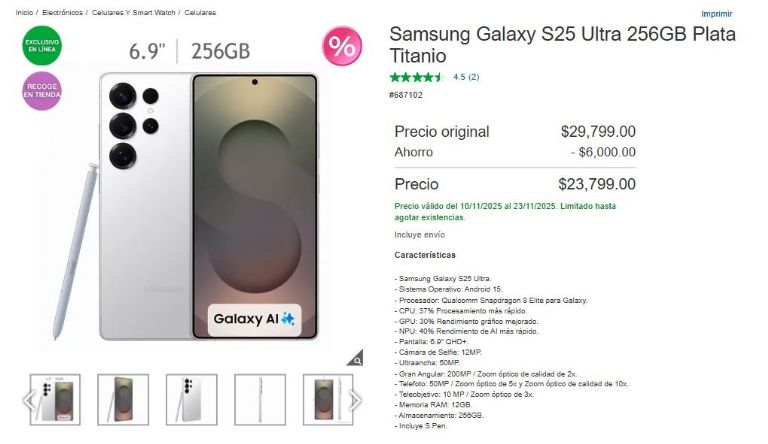Click the green star rating

[x=416, y=77]
